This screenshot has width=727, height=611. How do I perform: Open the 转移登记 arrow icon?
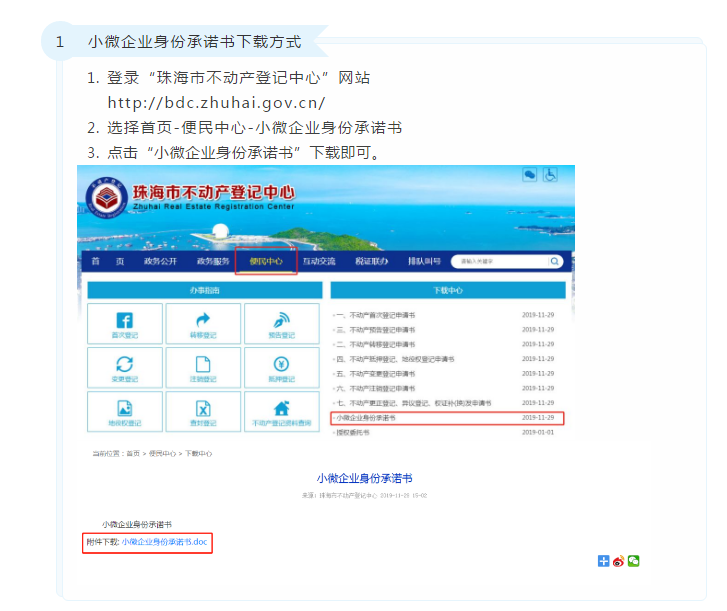(203, 323)
